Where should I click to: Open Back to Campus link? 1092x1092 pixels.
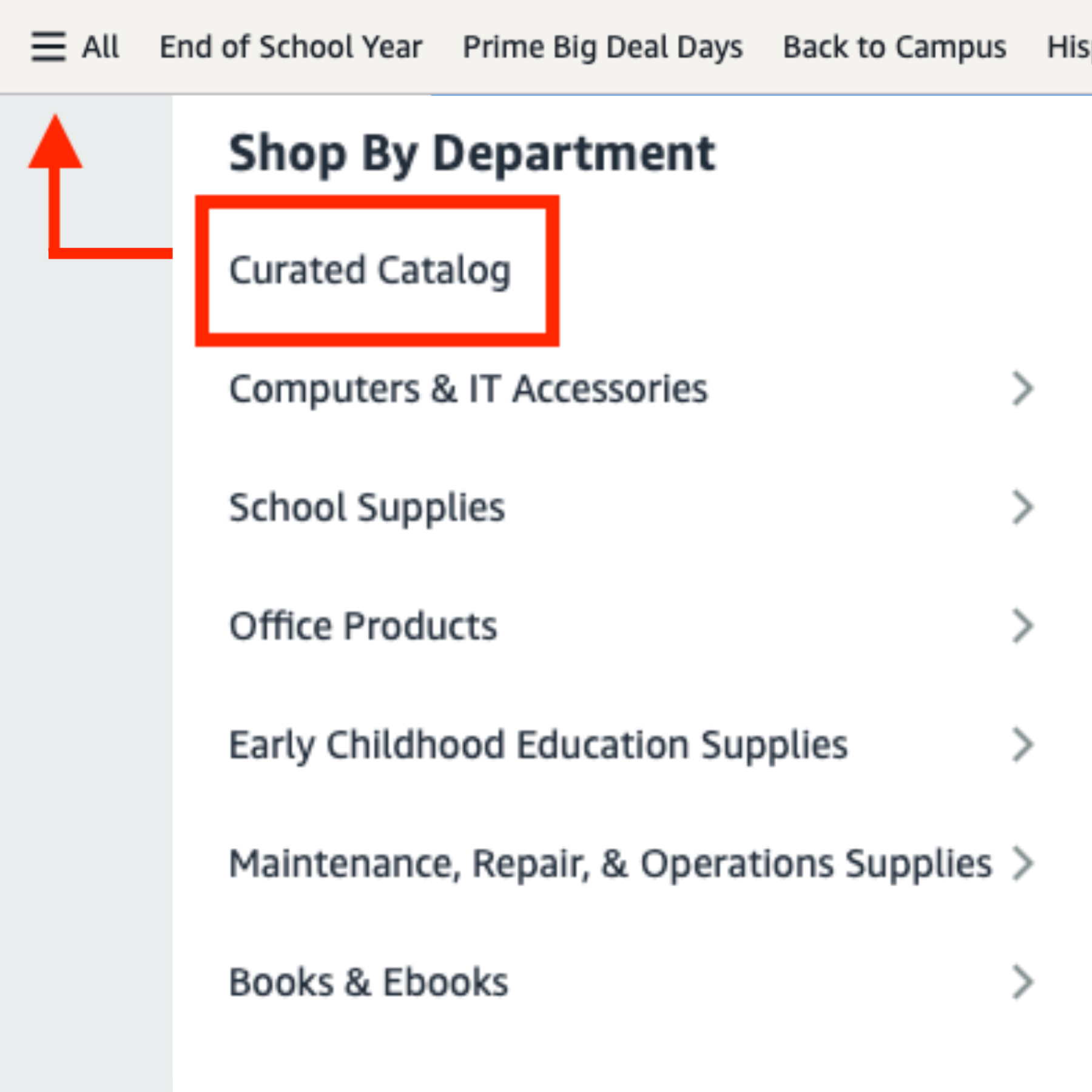(x=894, y=47)
